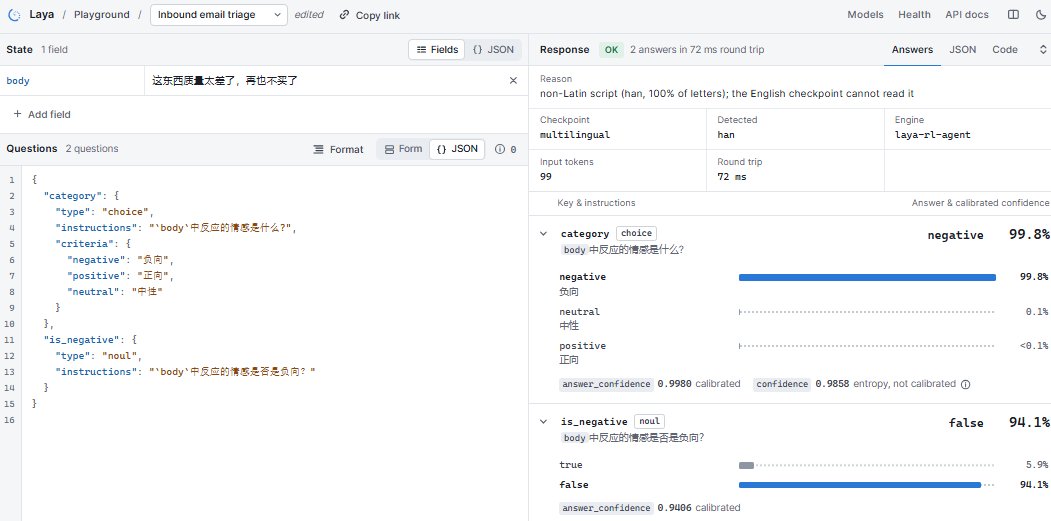Remove the body field with X
This screenshot has height=521, width=1051.
(513, 80)
